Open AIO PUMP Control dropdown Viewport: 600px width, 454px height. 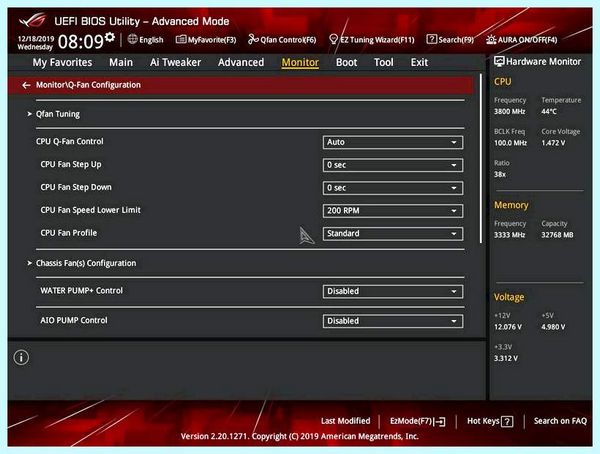[x=393, y=321]
